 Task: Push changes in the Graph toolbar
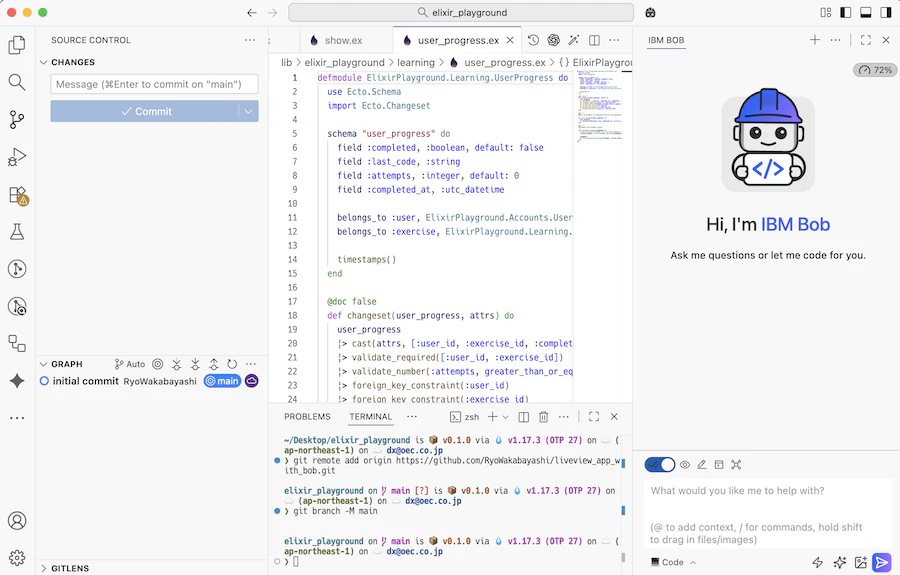[x=214, y=364]
